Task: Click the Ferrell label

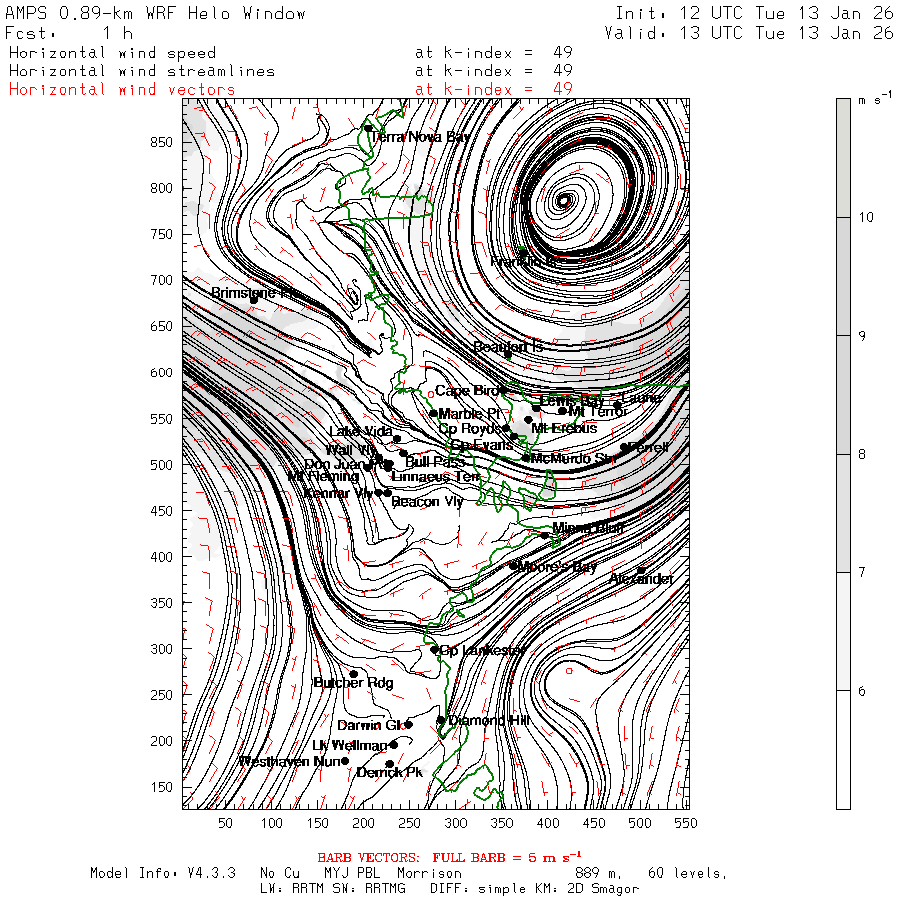Action: (649, 447)
